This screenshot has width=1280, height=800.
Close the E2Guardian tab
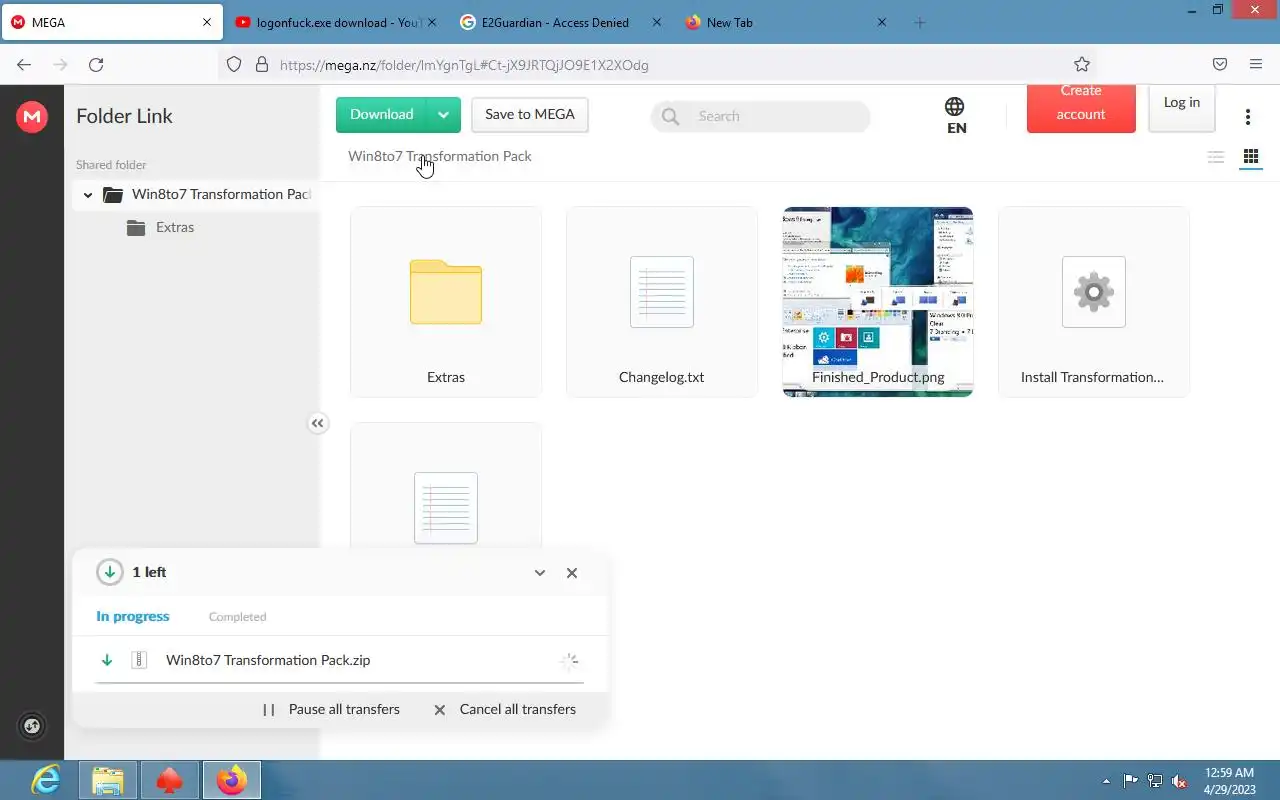click(656, 22)
